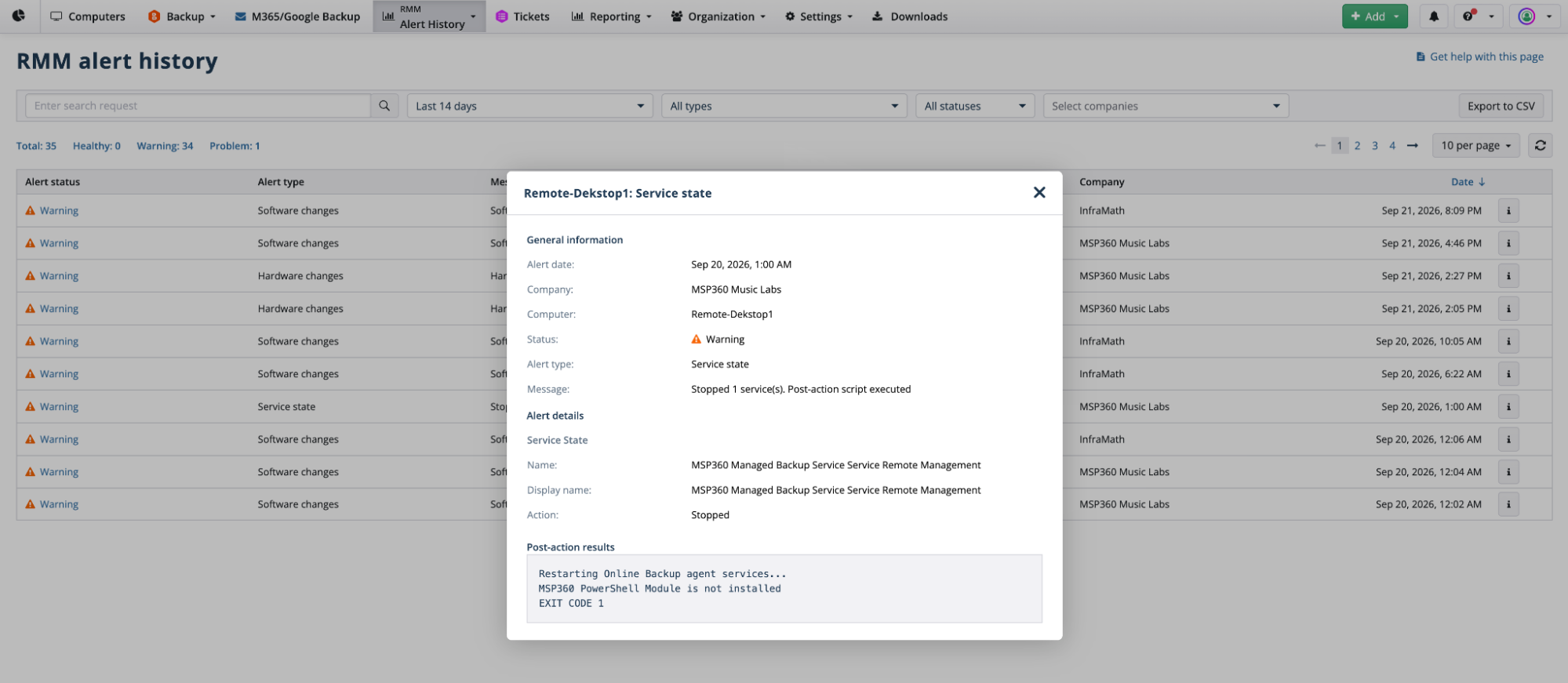The height and width of the screenshot is (683, 1568).
Task: Go to page 2
Action: tap(1357, 146)
